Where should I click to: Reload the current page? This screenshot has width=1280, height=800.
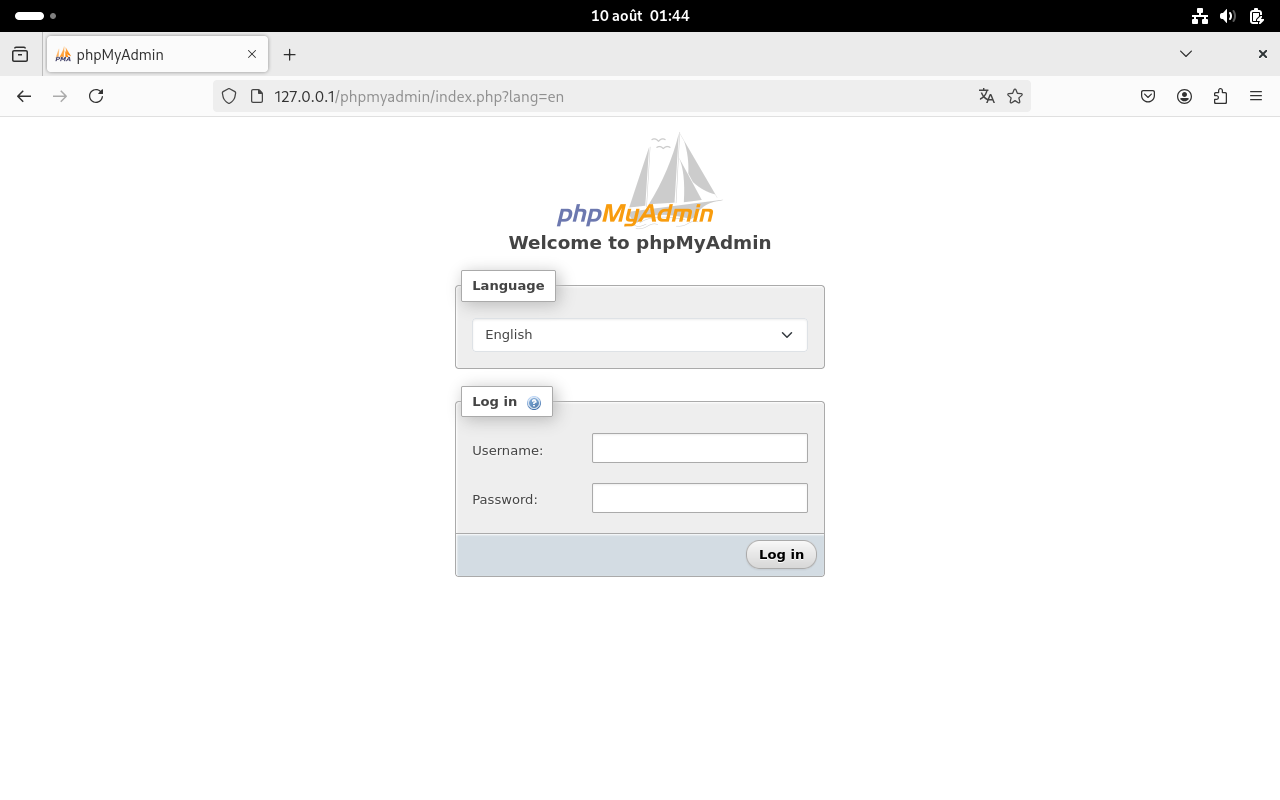[96, 96]
